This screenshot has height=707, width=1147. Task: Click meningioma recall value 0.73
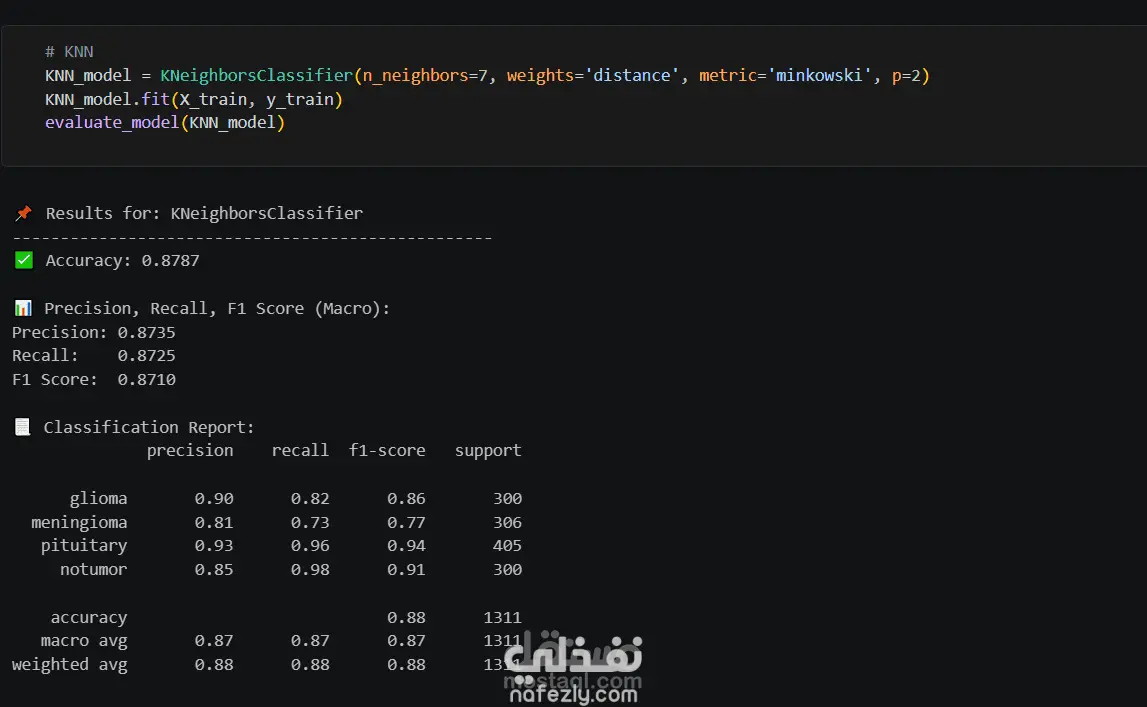310,523
